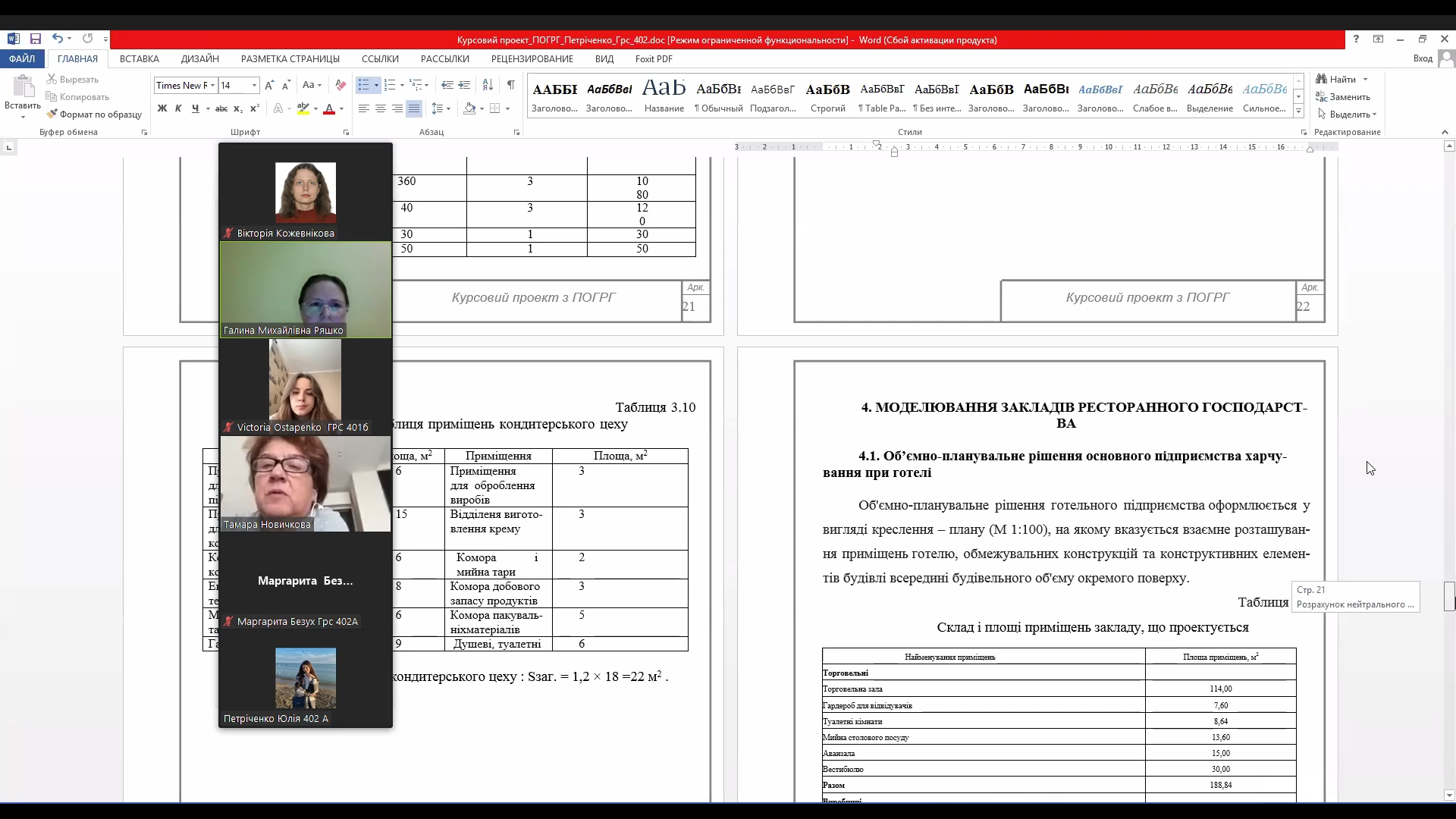Switch to the РАЗМЕТКА СТРАНИЦЫ tab
The image size is (1456, 819).
290,59
